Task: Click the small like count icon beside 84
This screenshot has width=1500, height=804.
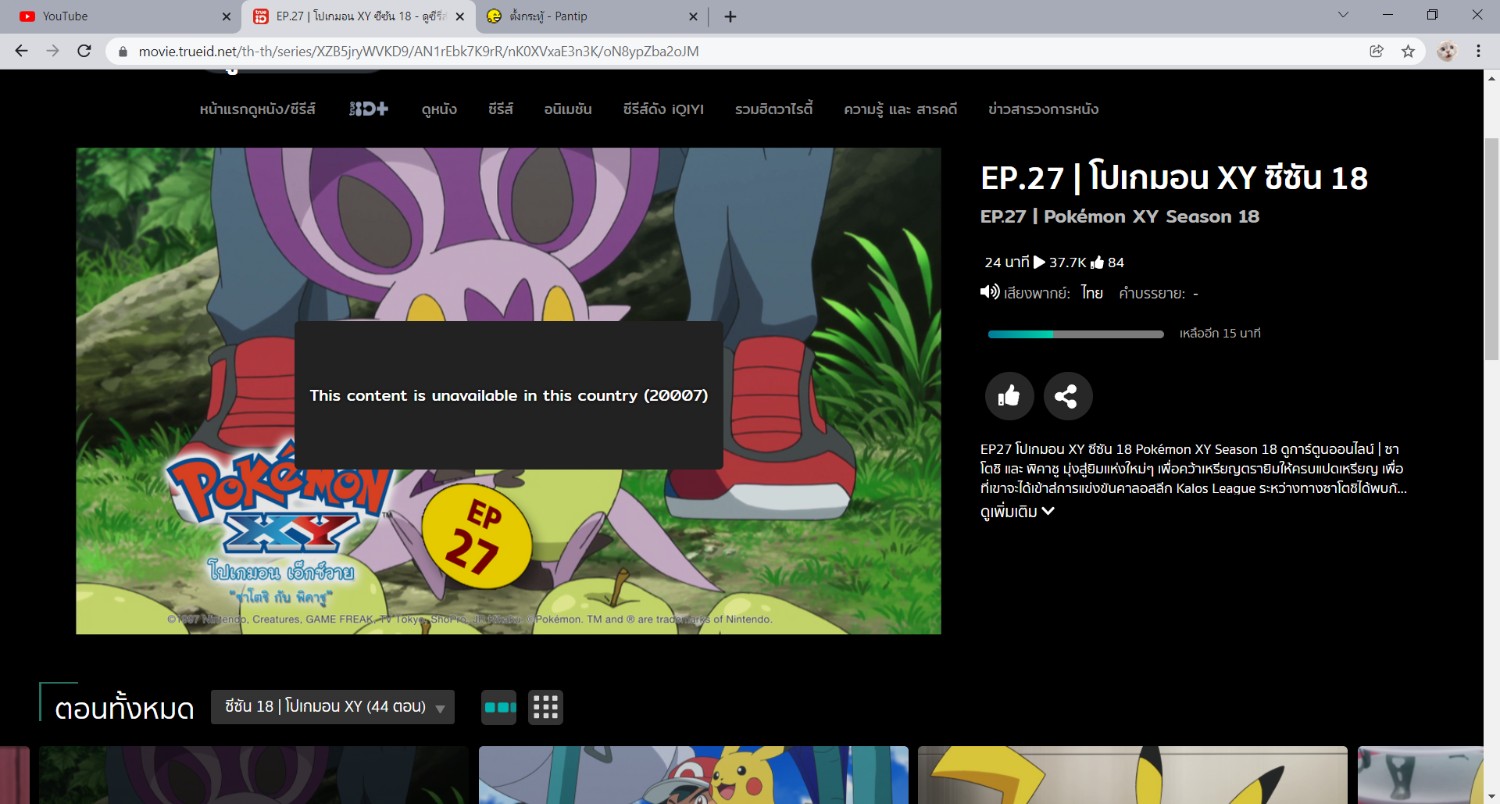Action: [x=1097, y=262]
